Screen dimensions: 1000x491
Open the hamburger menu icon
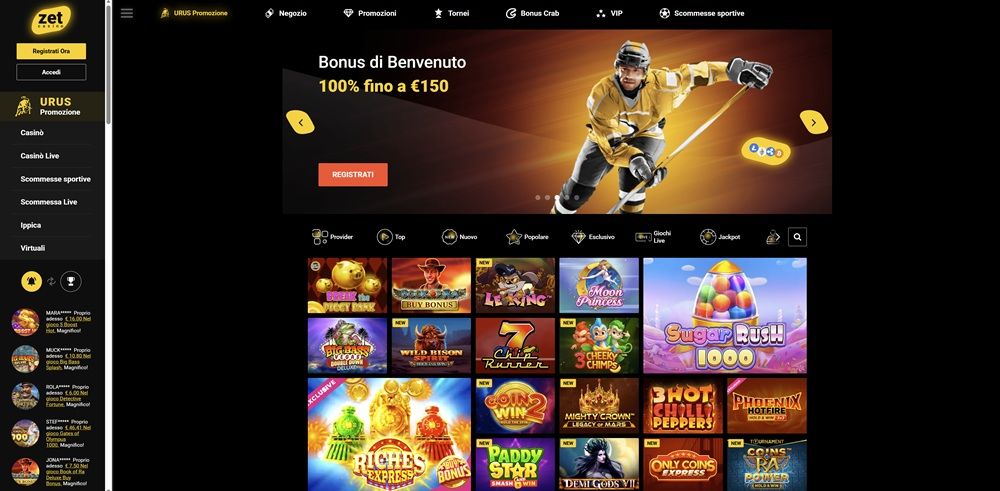[x=127, y=13]
